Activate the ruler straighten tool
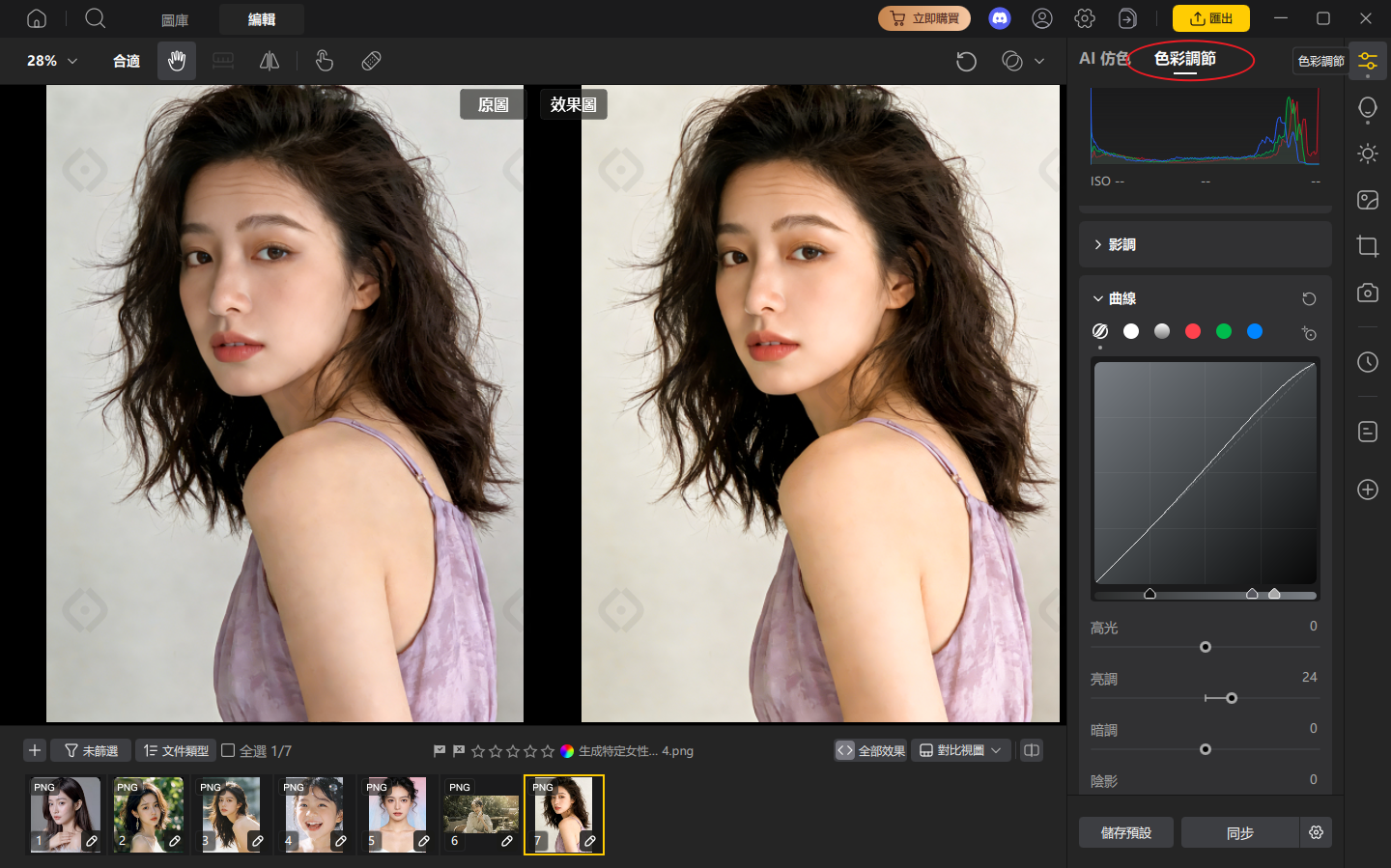The image size is (1391, 868). coord(223,61)
